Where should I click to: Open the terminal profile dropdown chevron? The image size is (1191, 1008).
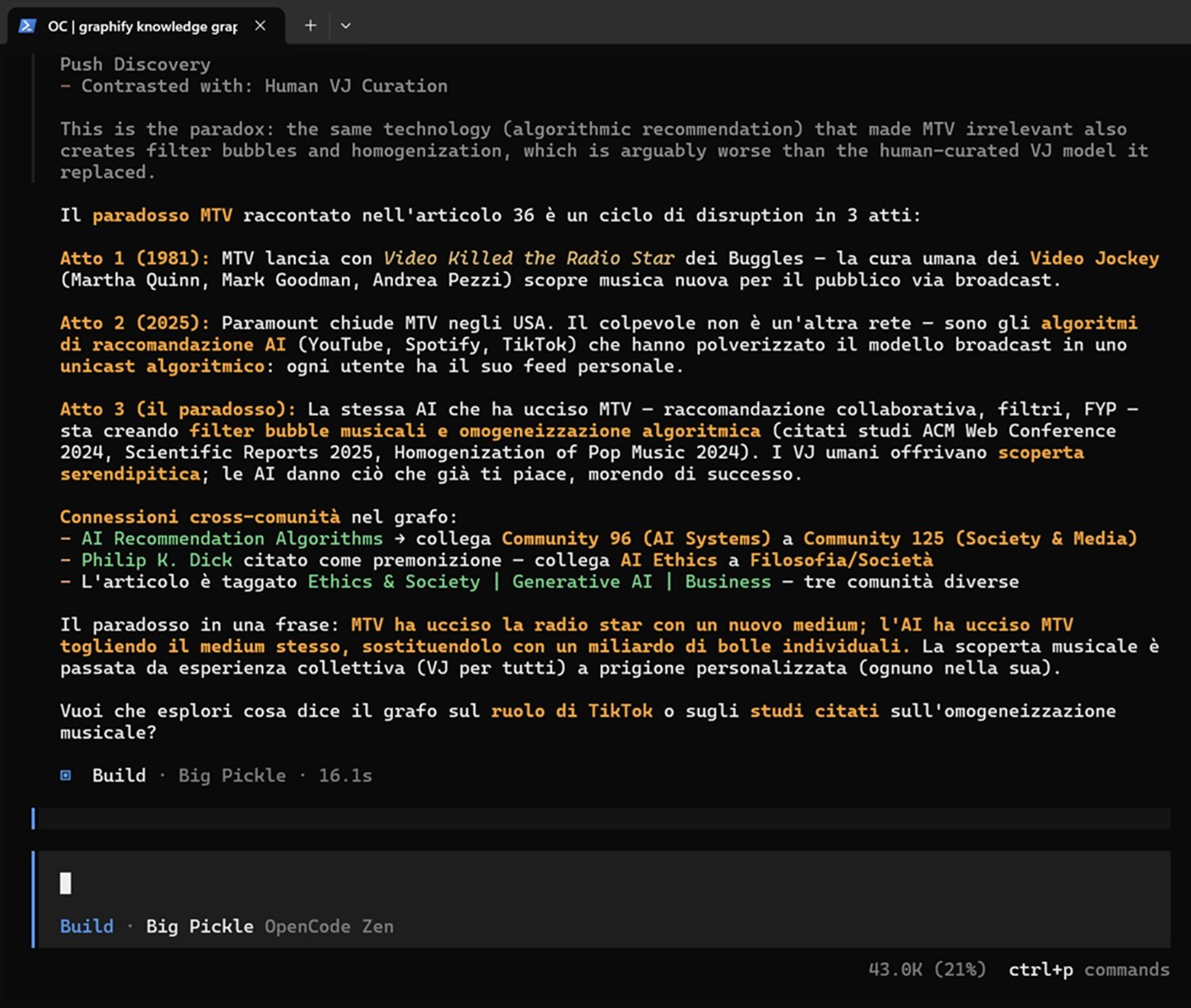(345, 25)
